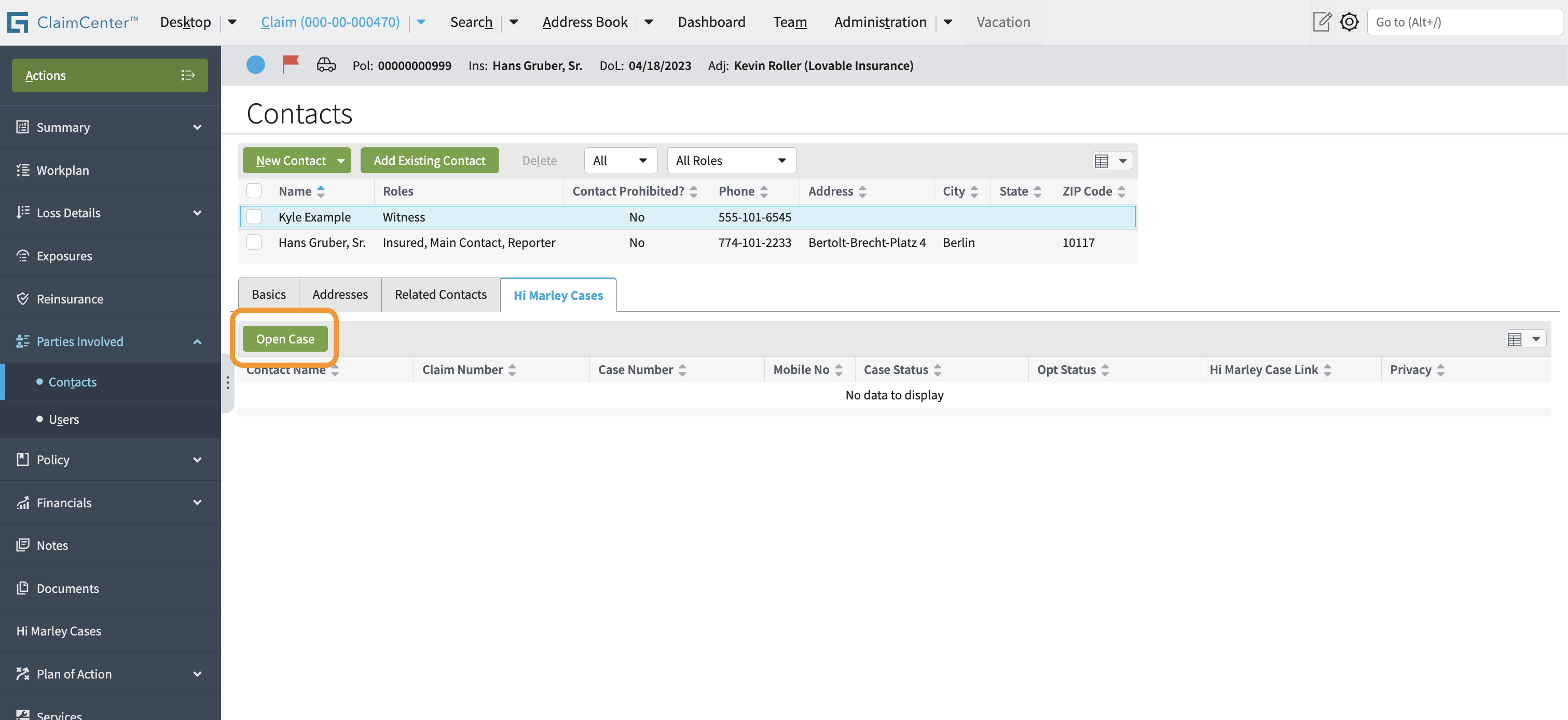Viewport: 1568px width, 720px height.
Task: Open contacts table layout options icon
Action: click(1111, 161)
